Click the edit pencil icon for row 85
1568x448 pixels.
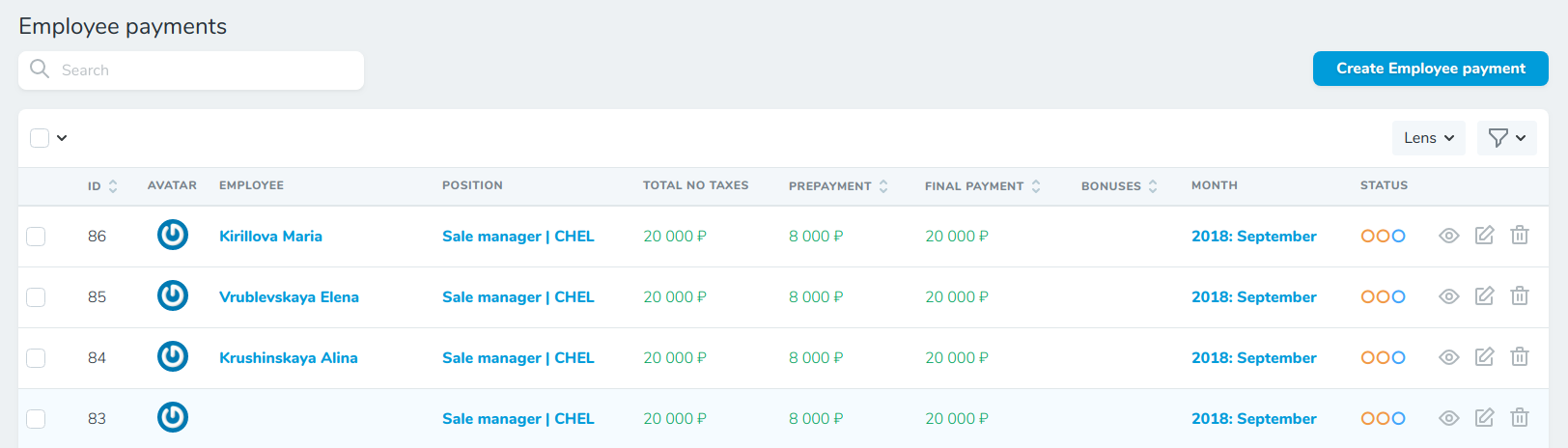tap(1484, 296)
